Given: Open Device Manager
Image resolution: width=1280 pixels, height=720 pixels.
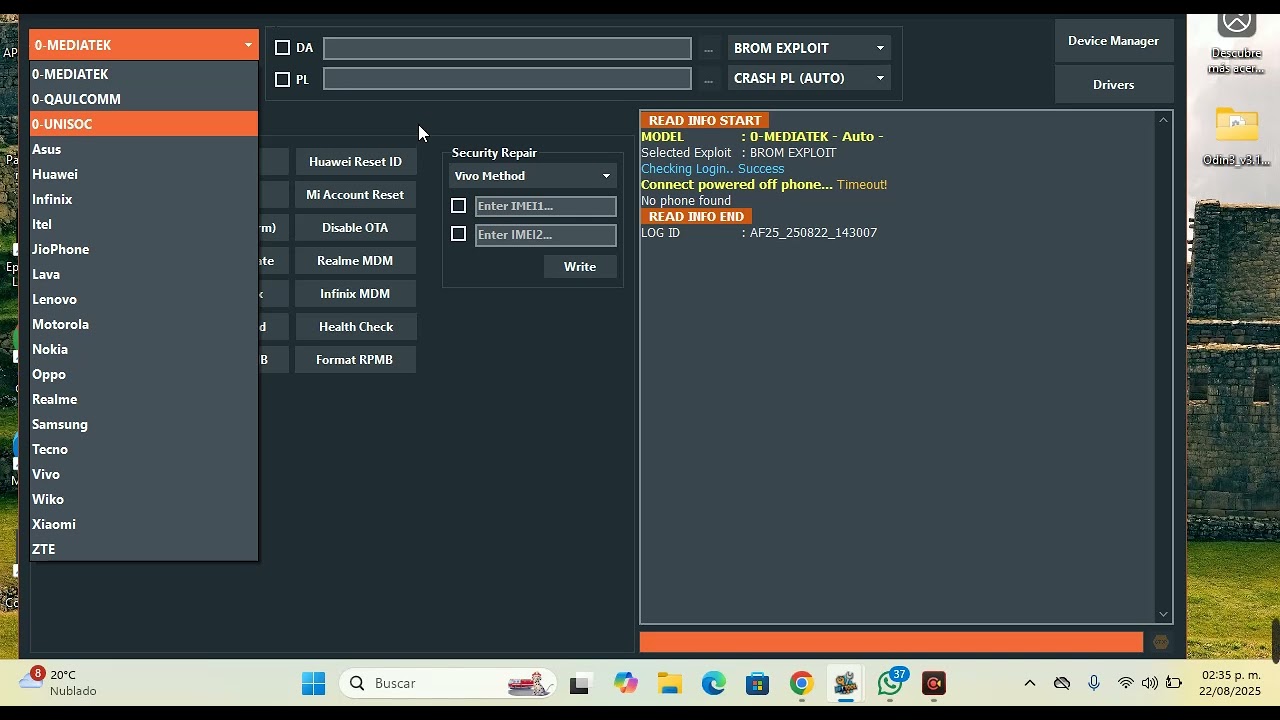Looking at the screenshot, I should (1113, 41).
